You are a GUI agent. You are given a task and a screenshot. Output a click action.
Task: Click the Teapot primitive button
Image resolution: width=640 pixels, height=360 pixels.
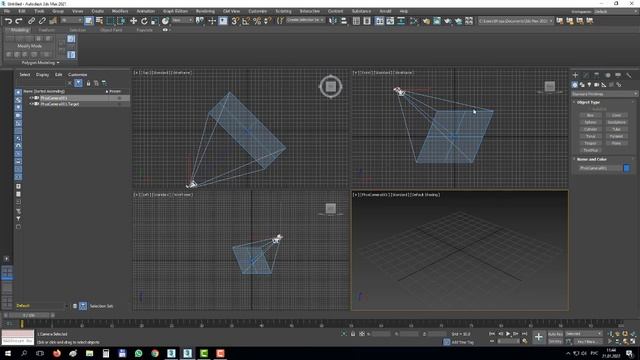pos(590,143)
